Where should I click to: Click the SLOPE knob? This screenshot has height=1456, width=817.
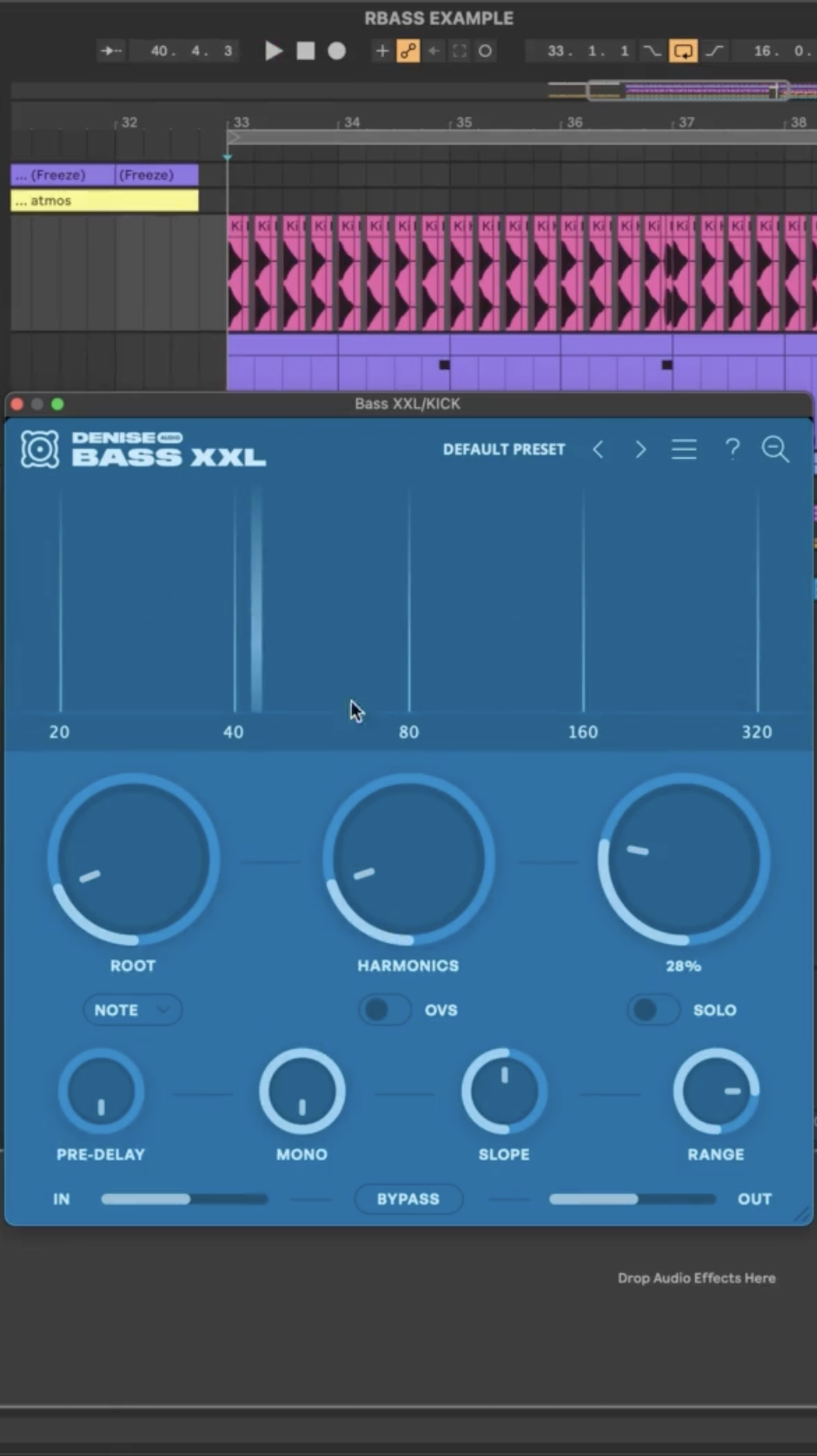tap(504, 1091)
